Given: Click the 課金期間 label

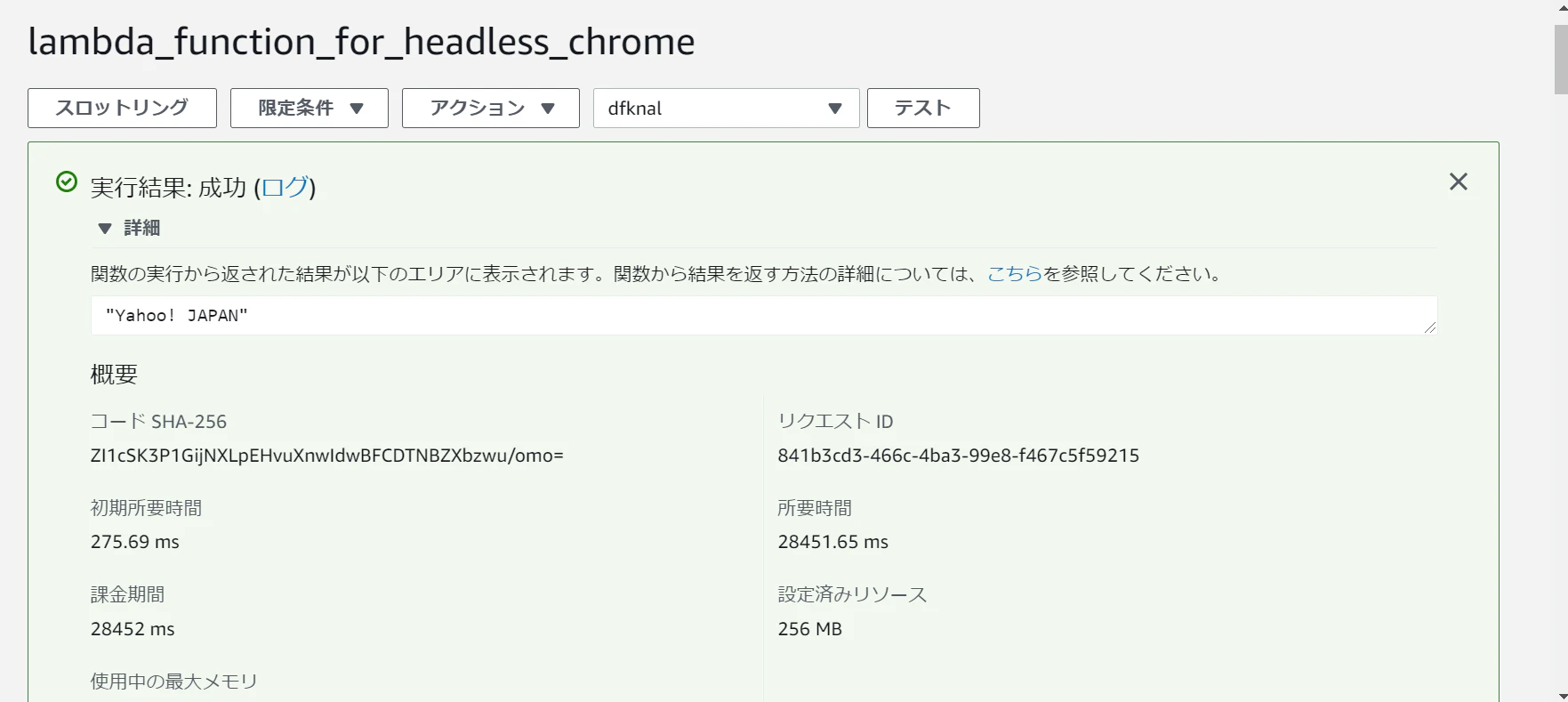Looking at the screenshot, I should tap(128, 594).
